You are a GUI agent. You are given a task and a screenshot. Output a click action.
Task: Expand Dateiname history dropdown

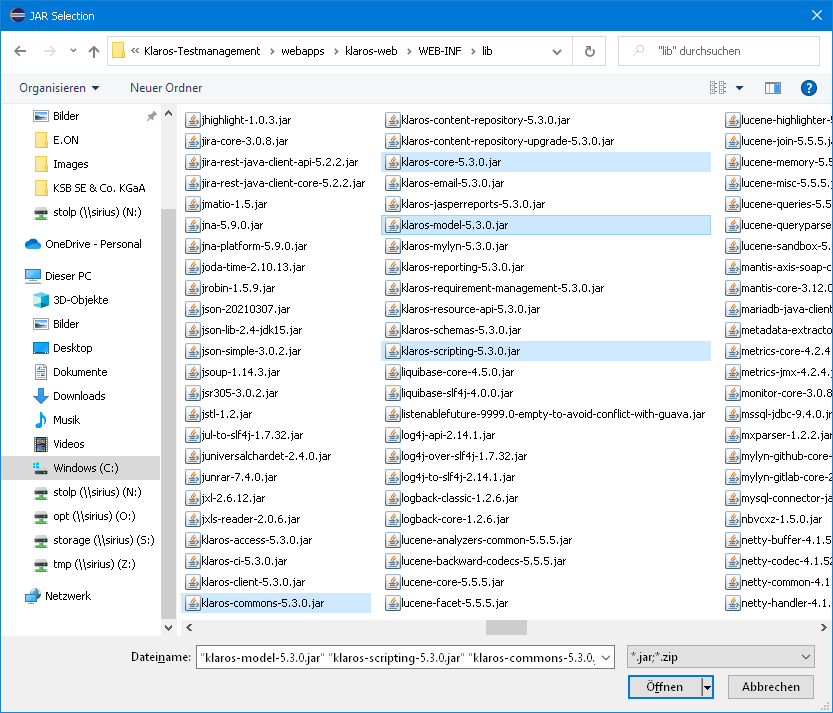click(606, 658)
